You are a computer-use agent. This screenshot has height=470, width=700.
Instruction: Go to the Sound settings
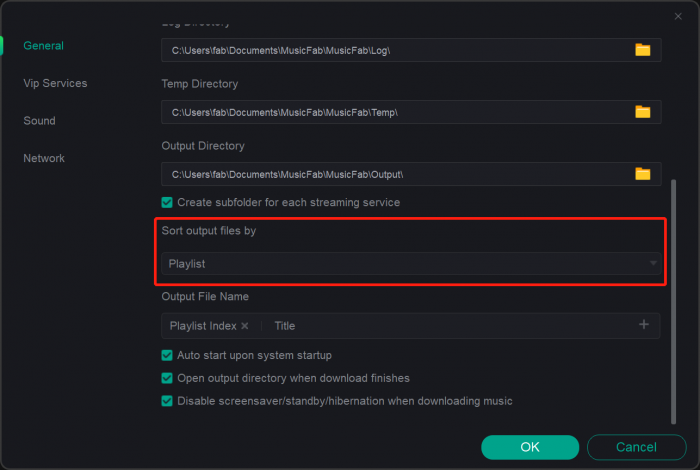[40, 121]
